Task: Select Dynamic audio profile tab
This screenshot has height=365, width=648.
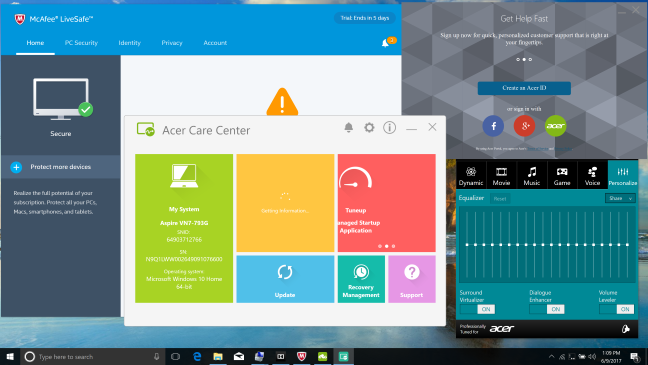Action: point(471,175)
